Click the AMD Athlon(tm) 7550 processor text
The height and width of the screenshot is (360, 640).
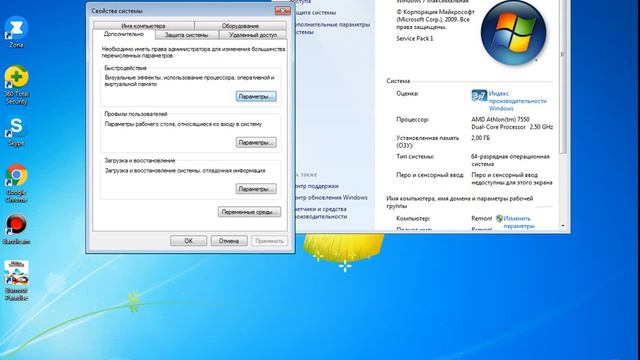[512, 123]
